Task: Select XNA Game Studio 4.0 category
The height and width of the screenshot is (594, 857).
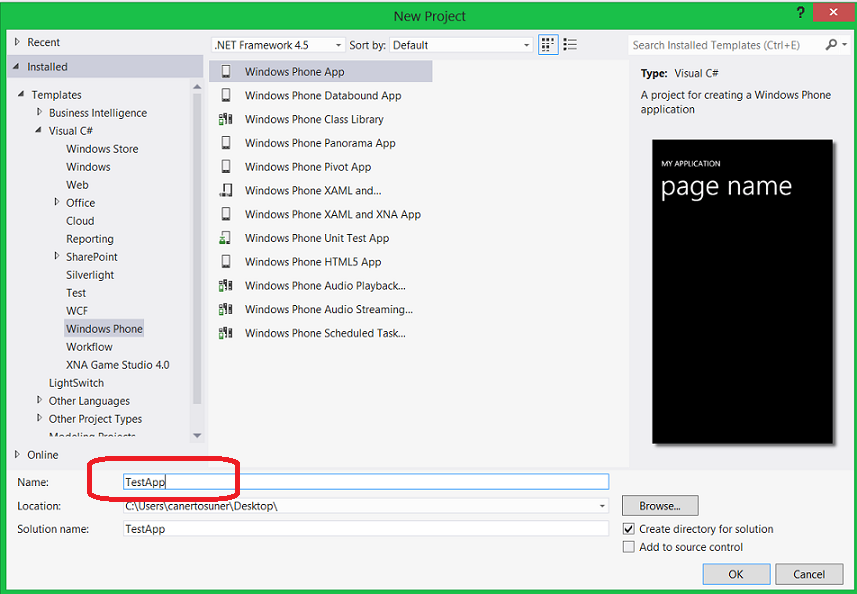Action: point(118,365)
